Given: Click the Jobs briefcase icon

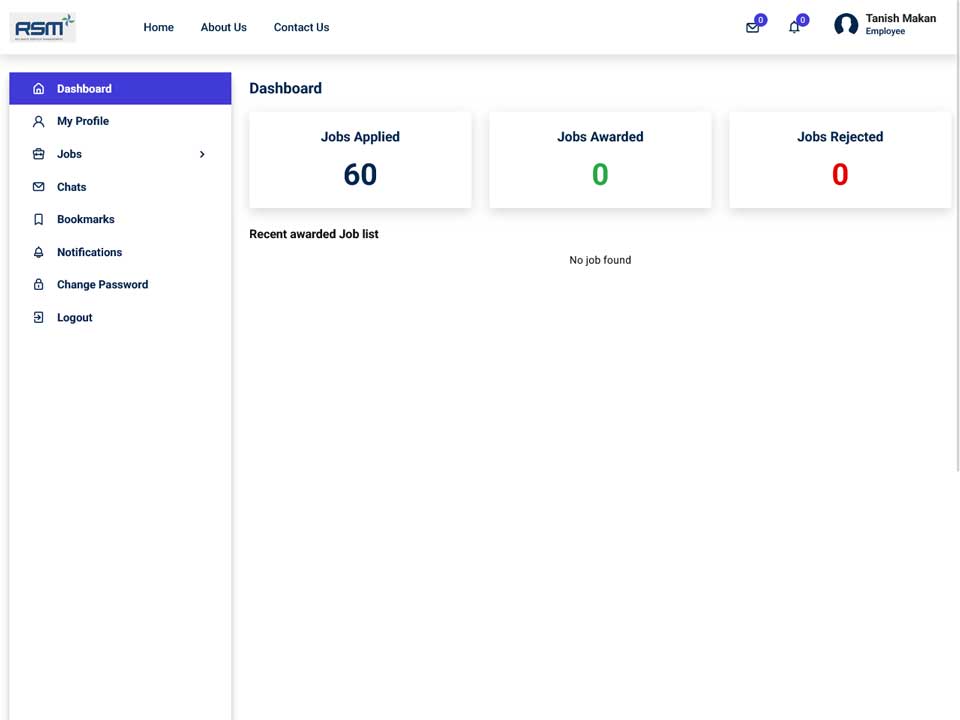Looking at the screenshot, I should coord(39,154).
